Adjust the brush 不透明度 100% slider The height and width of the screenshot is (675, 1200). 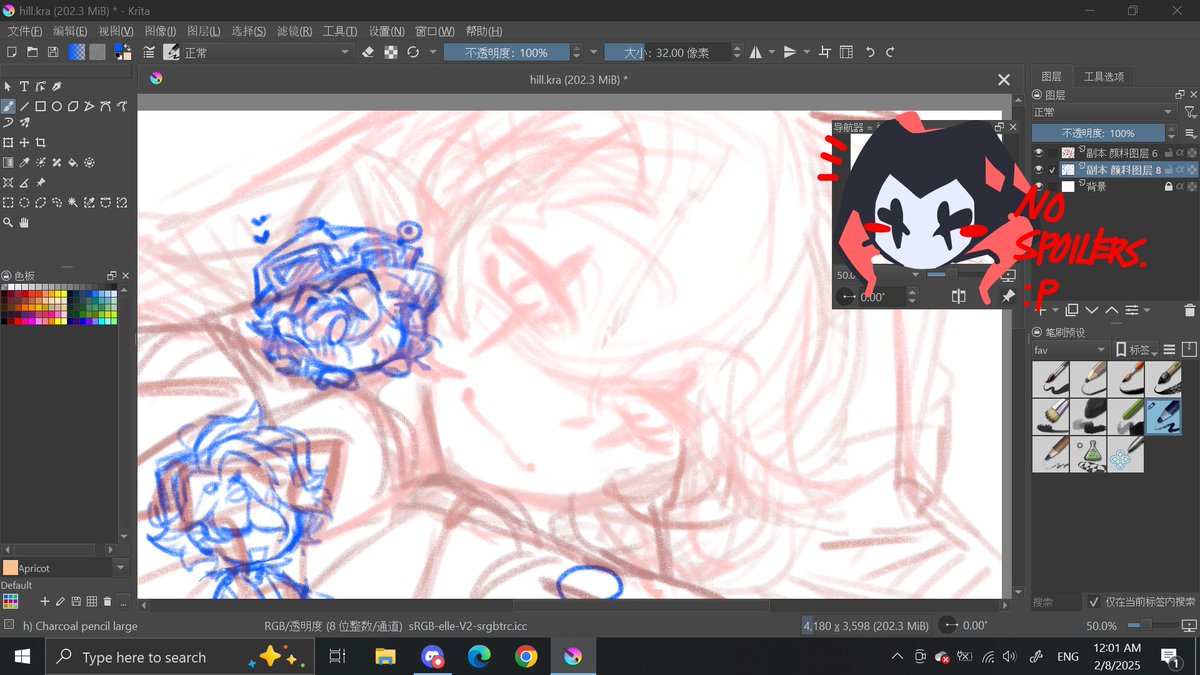tap(507, 52)
